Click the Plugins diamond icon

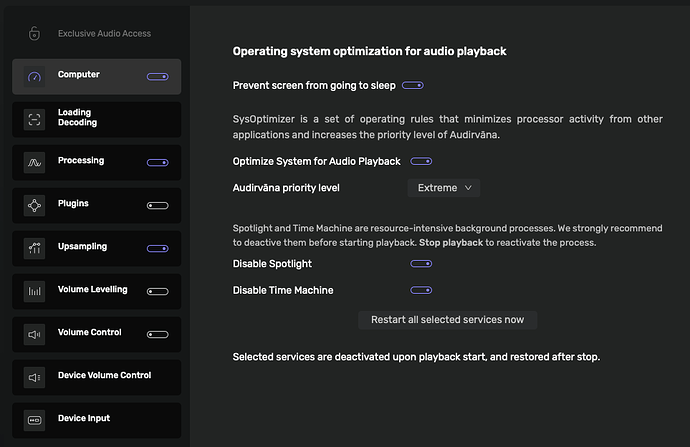click(34, 205)
